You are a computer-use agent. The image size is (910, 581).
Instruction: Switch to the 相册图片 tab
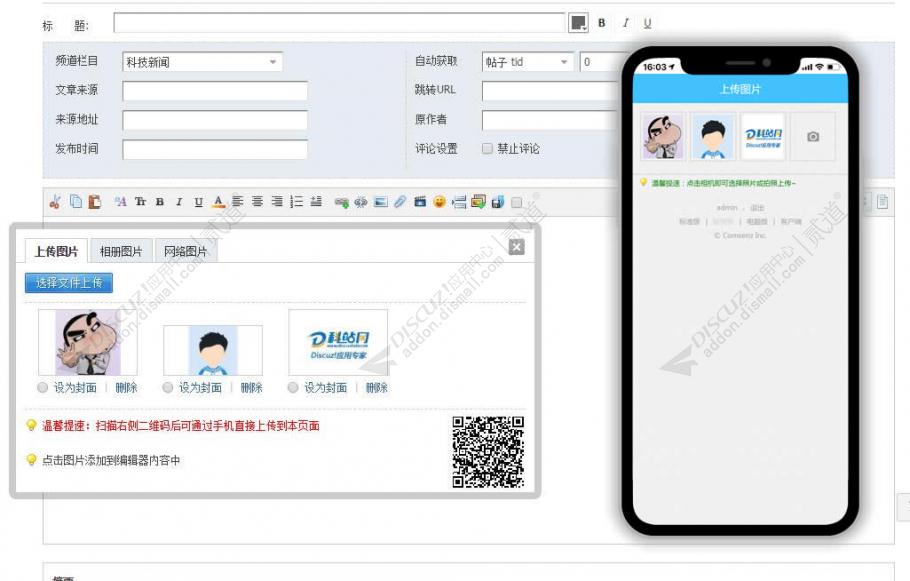(x=121, y=251)
